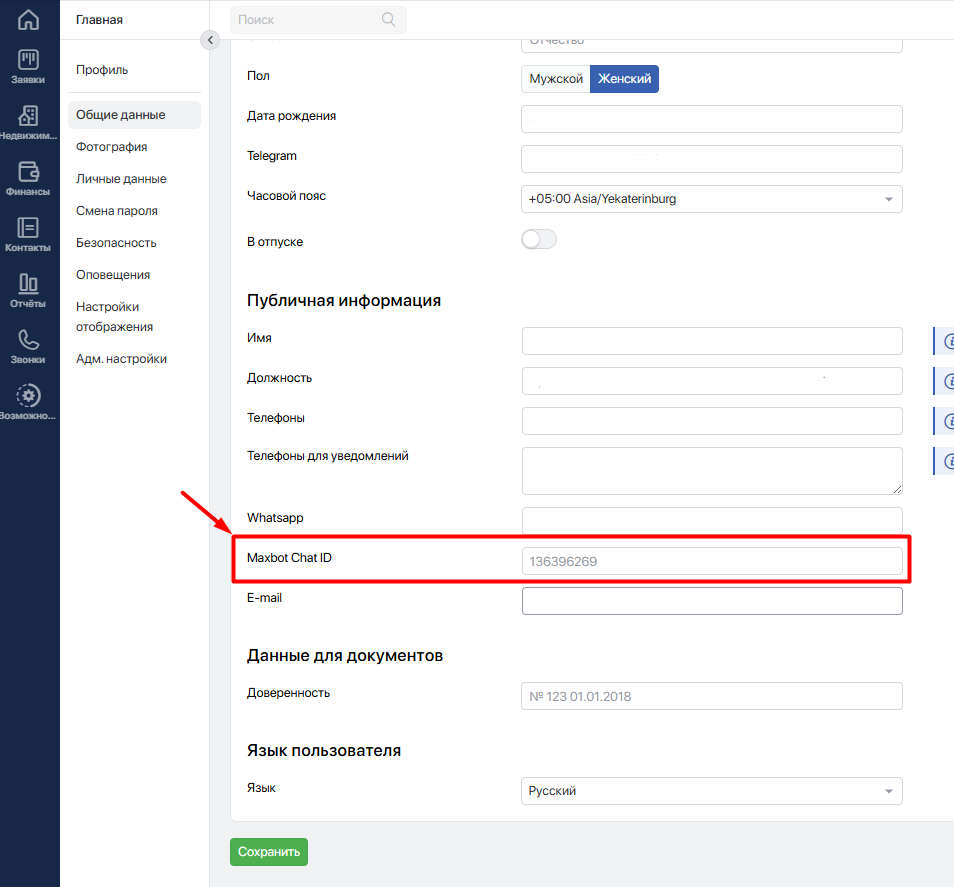
Task: Click the green Сохранить button
Action: (x=269, y=852)
